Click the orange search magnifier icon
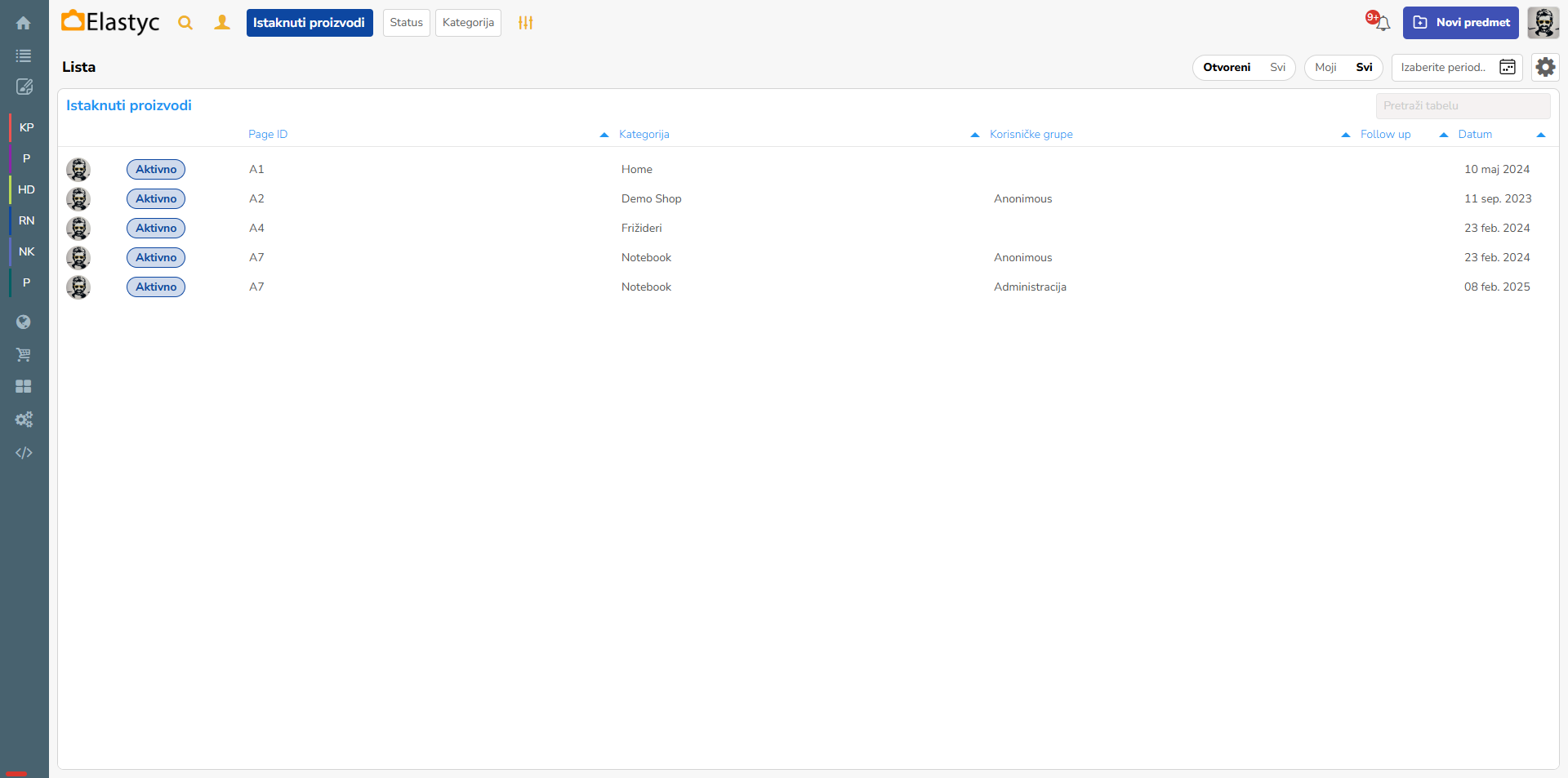This screenshot has width=1568, height=778. [185, 23]
